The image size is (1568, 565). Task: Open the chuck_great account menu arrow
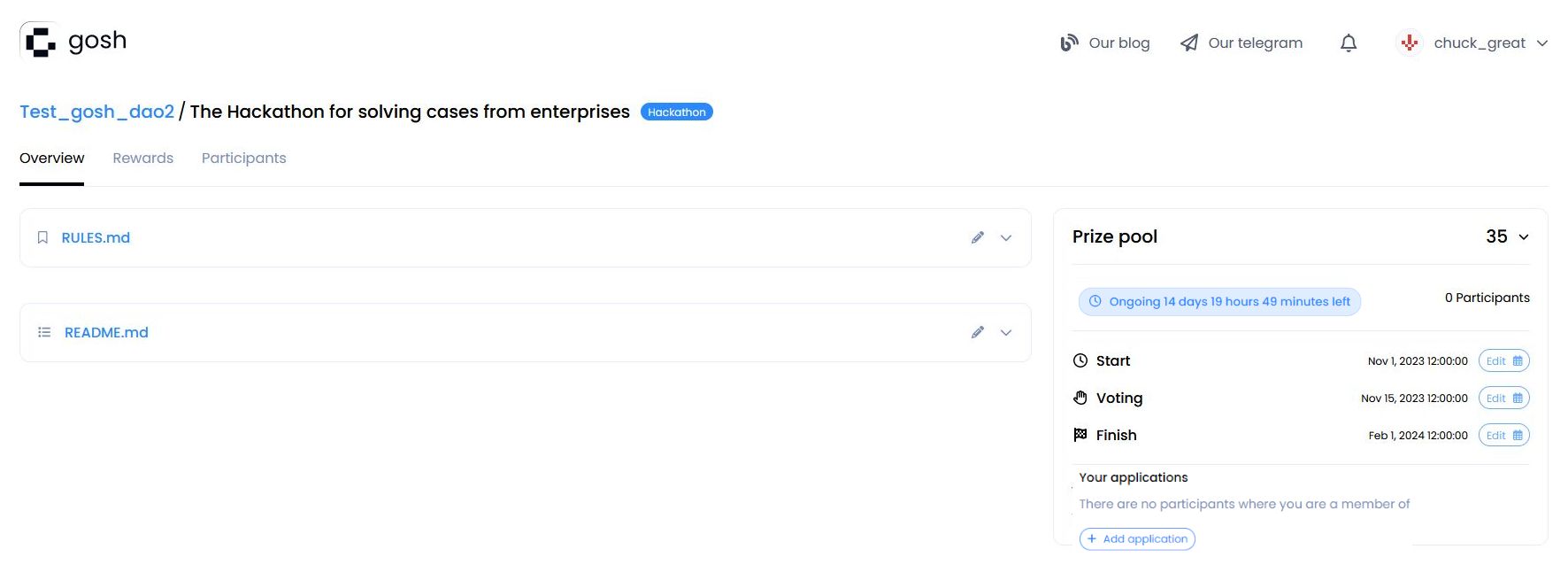(1542, 43)
